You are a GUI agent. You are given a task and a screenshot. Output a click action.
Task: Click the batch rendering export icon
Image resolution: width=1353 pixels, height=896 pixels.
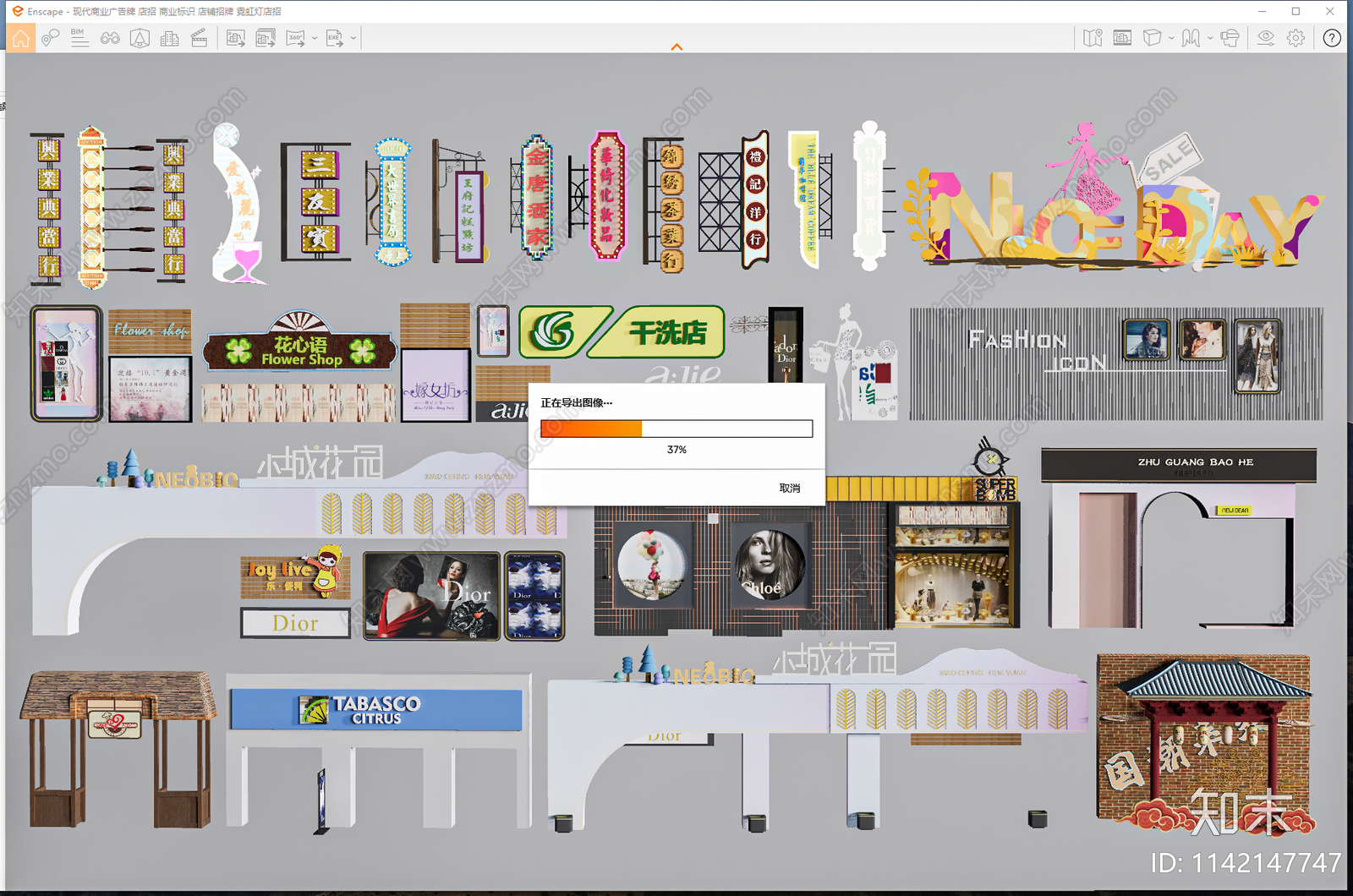[x=266, y=38]
